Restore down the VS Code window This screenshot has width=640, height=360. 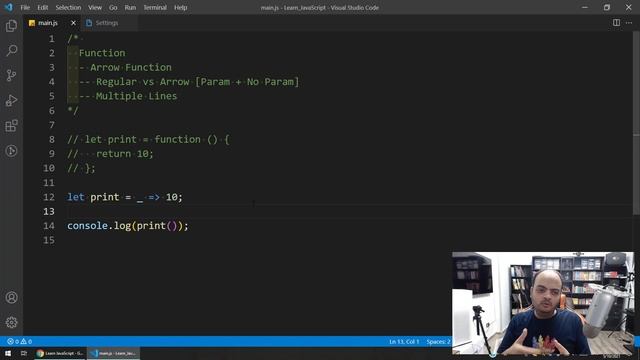(607, 7)
